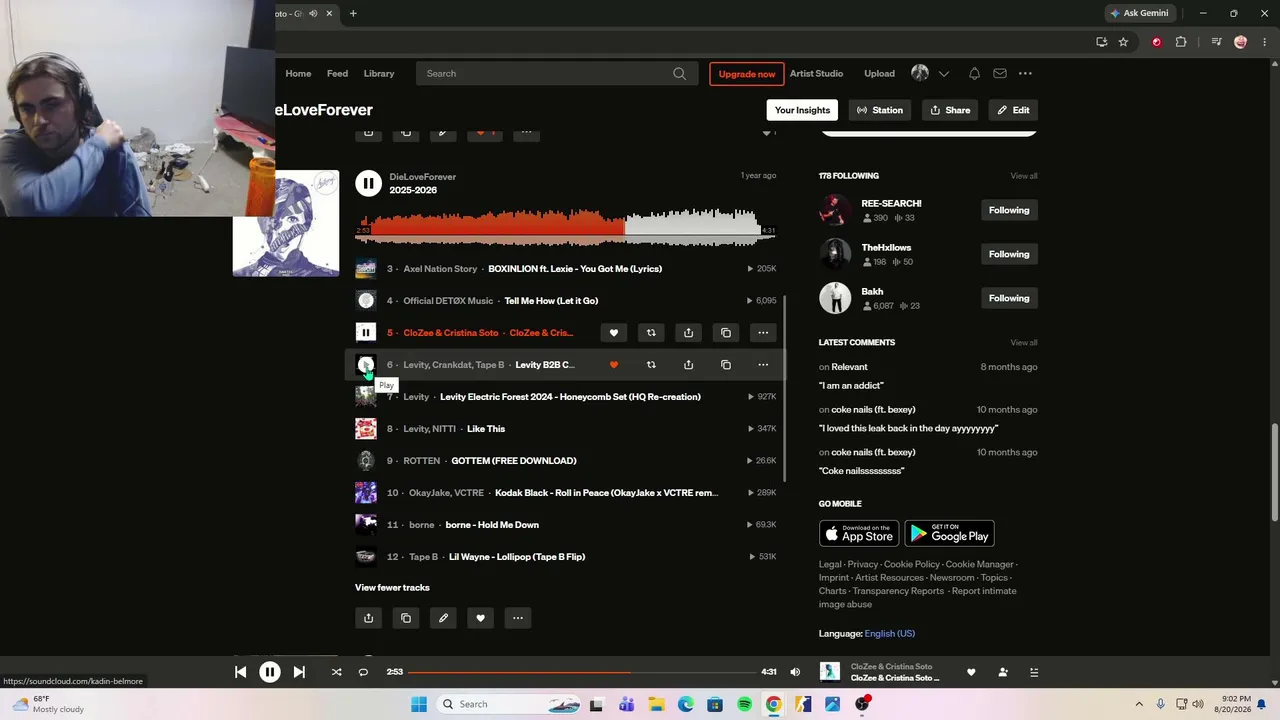Bookmark this page with the star icon
Viewport: 1280px width, 720px height.
pyautogui.click(x=1123, y=42)
